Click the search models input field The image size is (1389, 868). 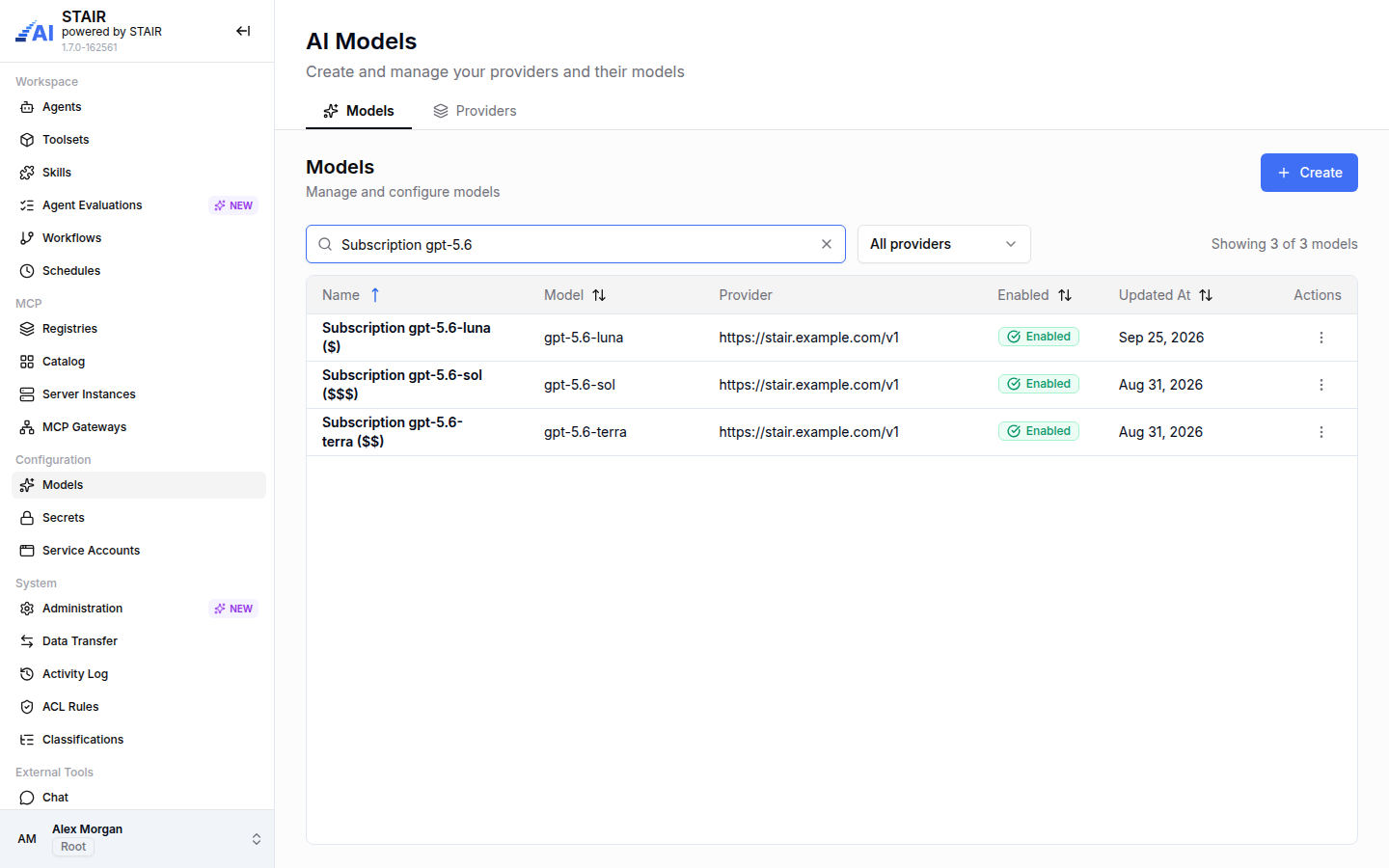[x=575, y=244]
